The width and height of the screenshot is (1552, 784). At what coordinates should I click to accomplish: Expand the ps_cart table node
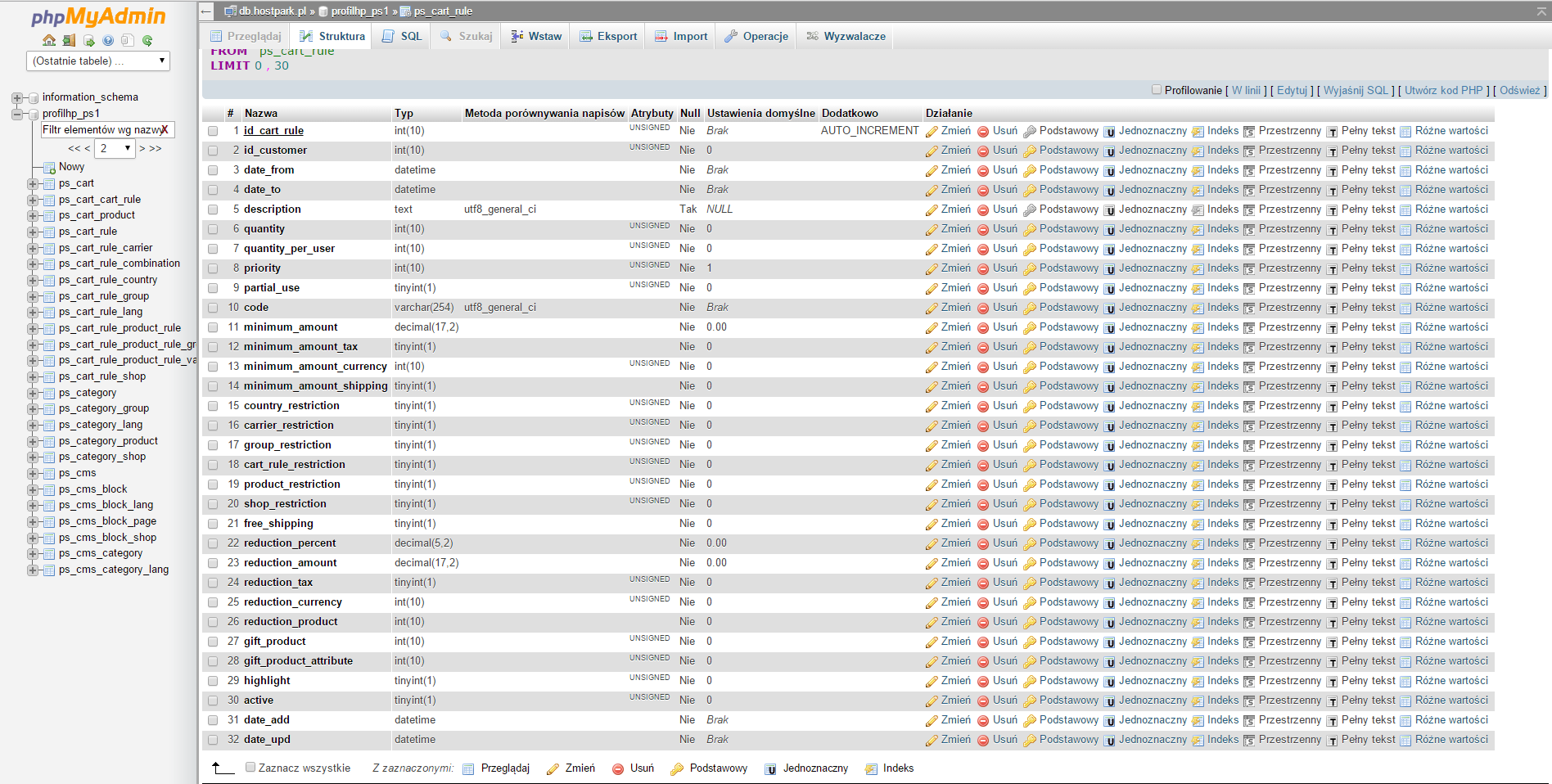pos(33,183)
